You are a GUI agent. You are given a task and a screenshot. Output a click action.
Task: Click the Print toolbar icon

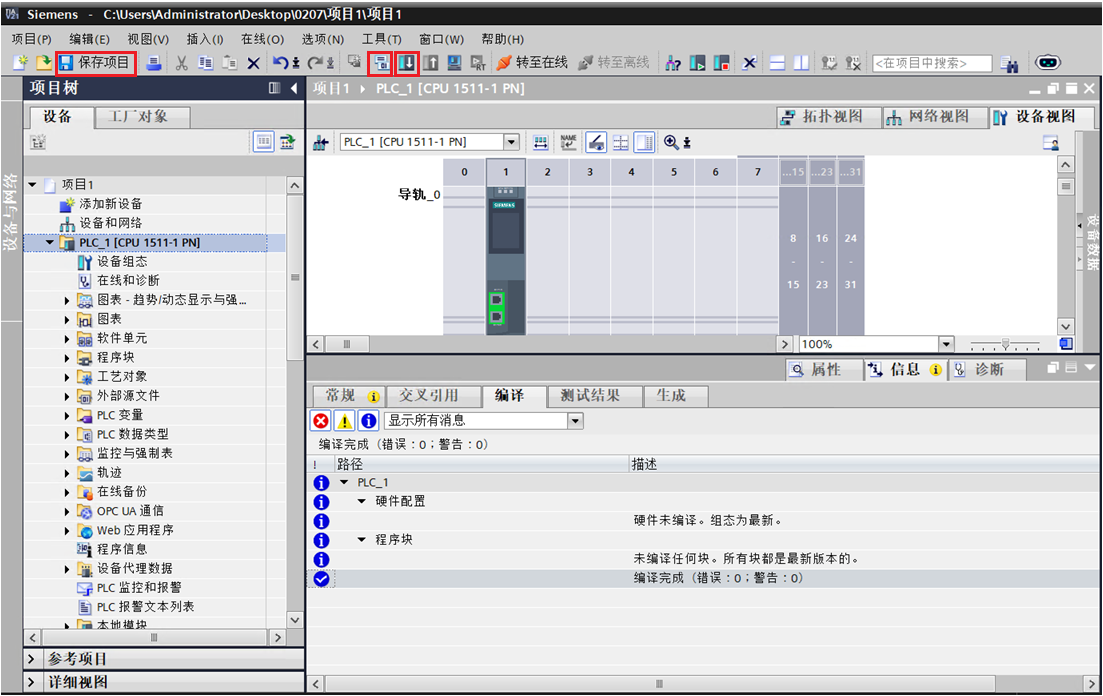153,63
